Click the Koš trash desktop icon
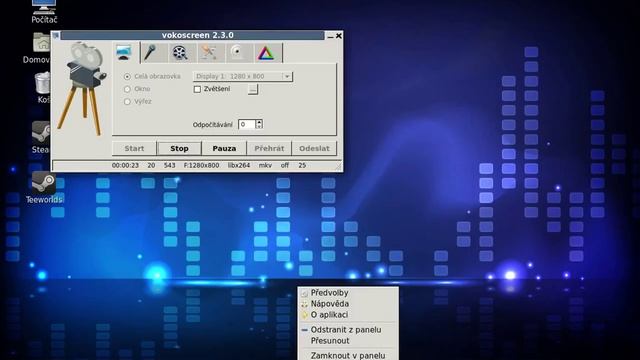 (x=43, y=87)
